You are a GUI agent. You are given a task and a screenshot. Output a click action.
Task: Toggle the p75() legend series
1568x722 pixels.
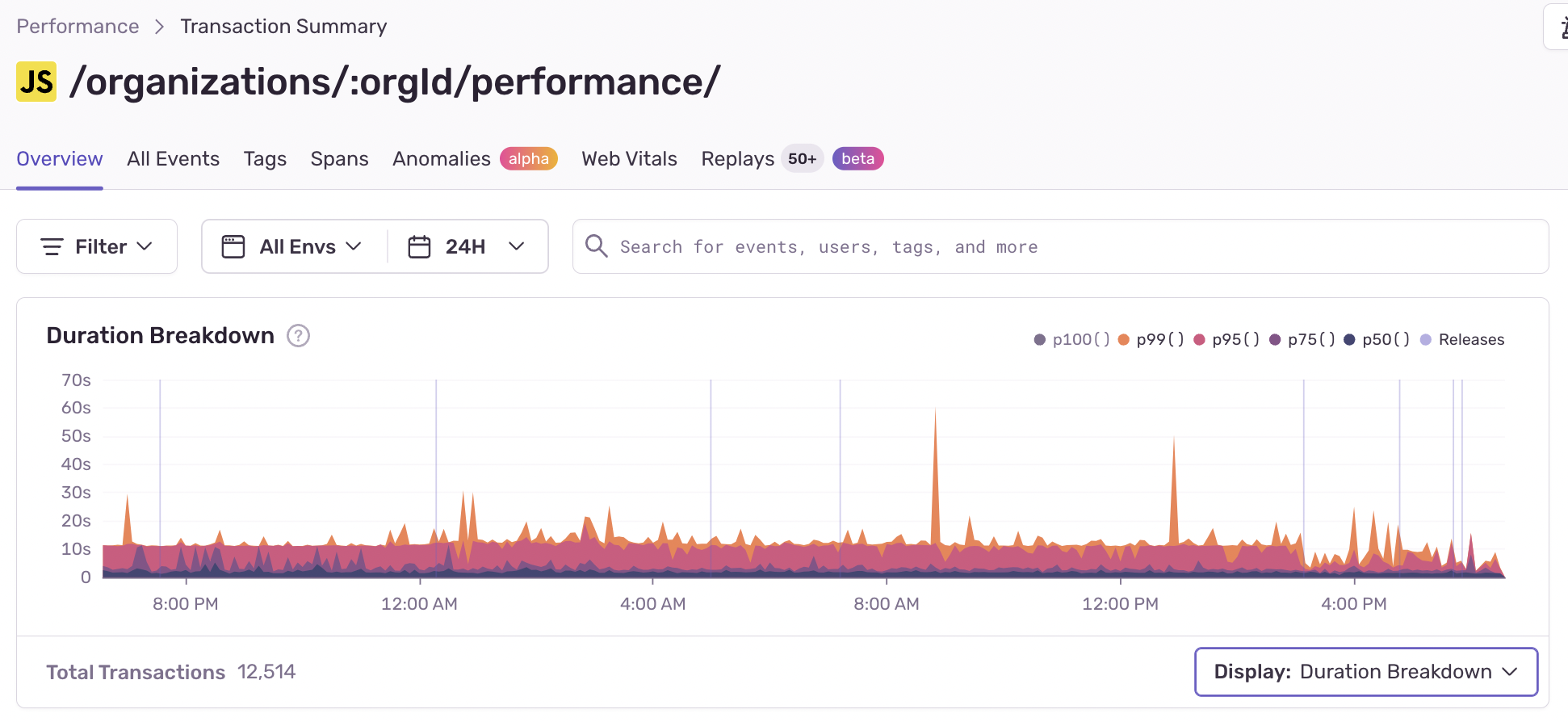(x=1302, y=340)
